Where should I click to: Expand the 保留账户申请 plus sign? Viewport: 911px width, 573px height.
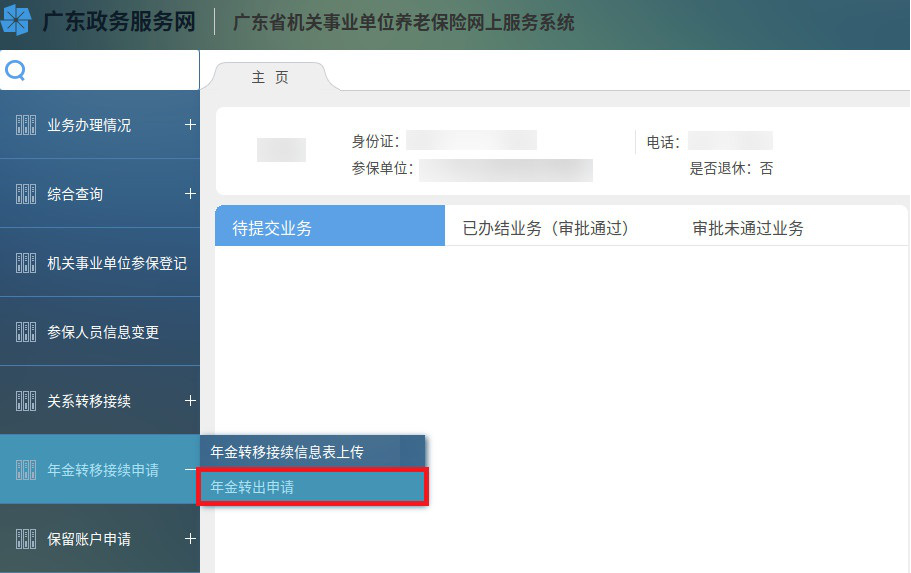(x=190, y=539)
